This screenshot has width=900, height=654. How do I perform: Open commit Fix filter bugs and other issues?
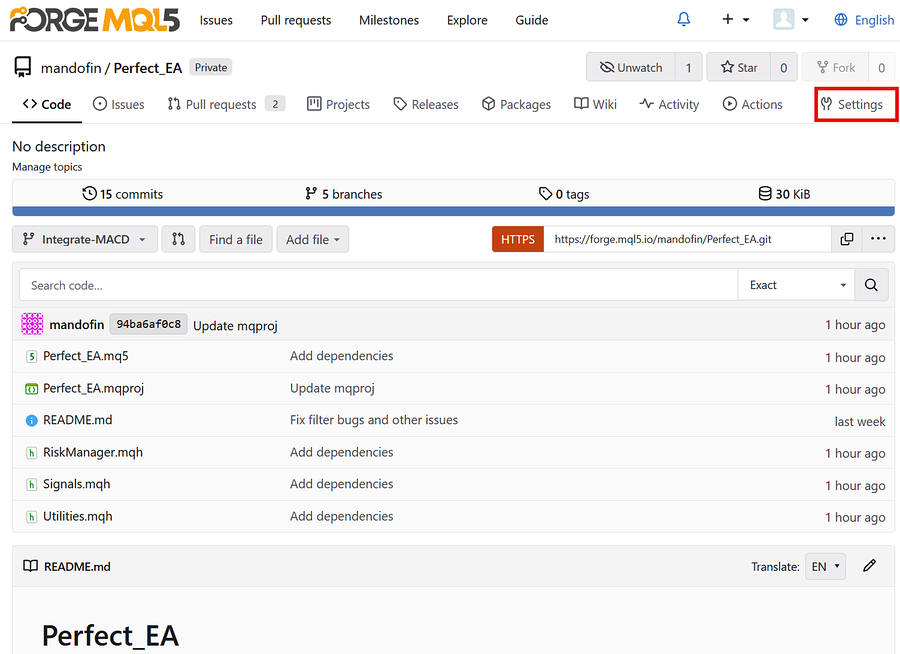click(x=374, y=420)
